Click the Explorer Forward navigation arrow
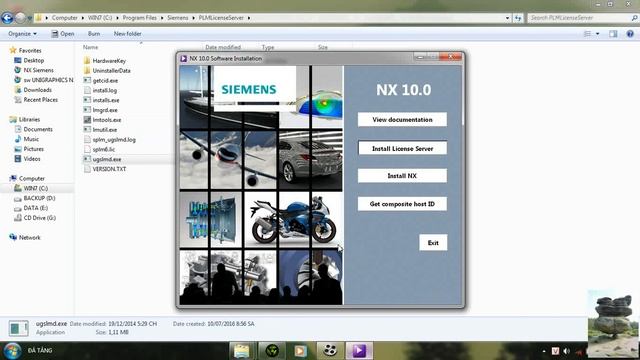 (x=20, y=18)
